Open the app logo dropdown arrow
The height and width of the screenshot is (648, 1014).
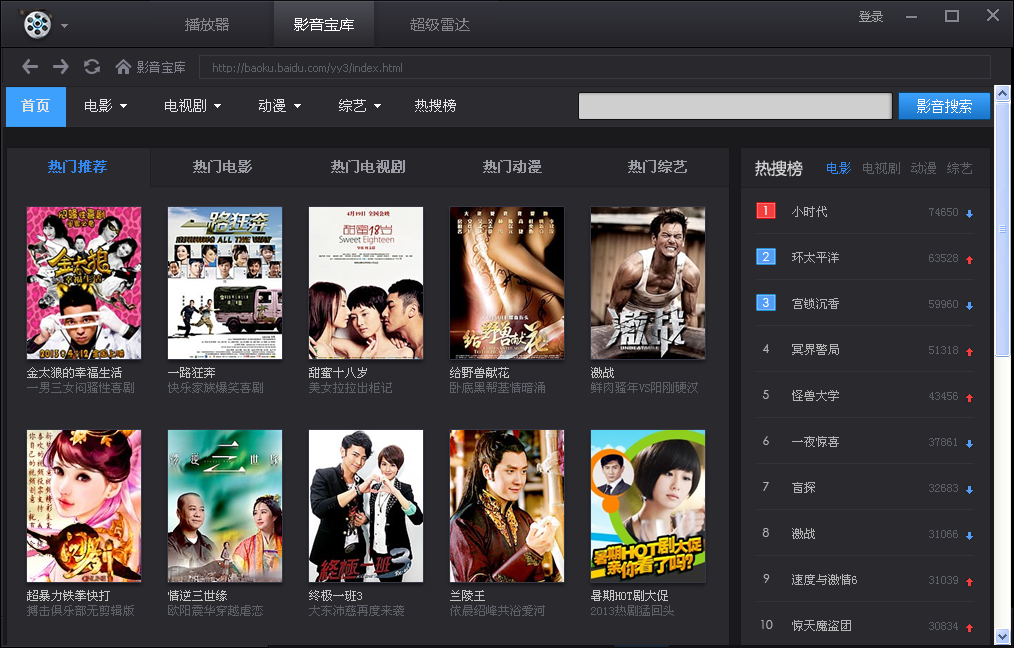pyautogui.click(x=65, y=26)
